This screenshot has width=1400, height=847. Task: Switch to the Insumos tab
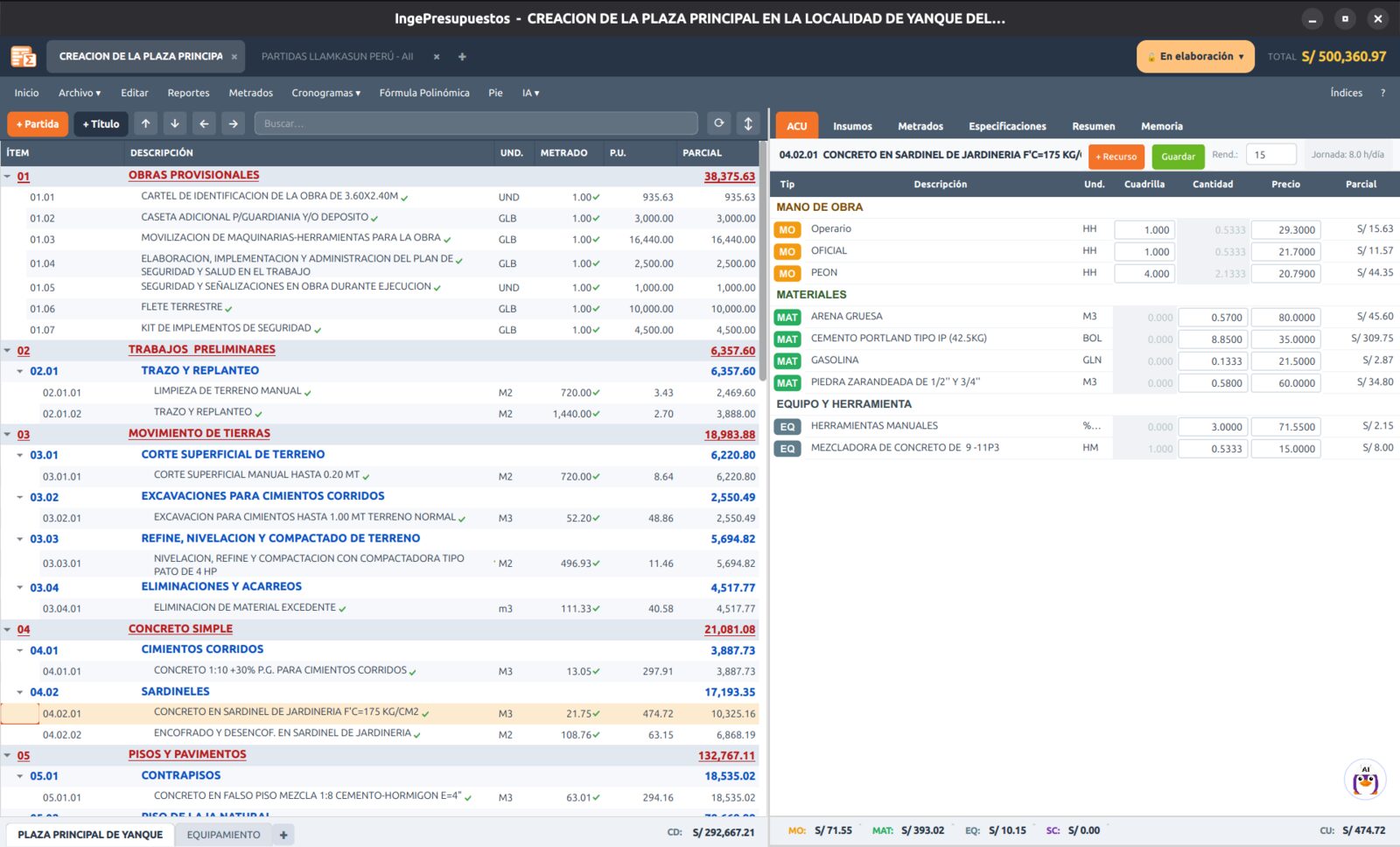[852, 126]
